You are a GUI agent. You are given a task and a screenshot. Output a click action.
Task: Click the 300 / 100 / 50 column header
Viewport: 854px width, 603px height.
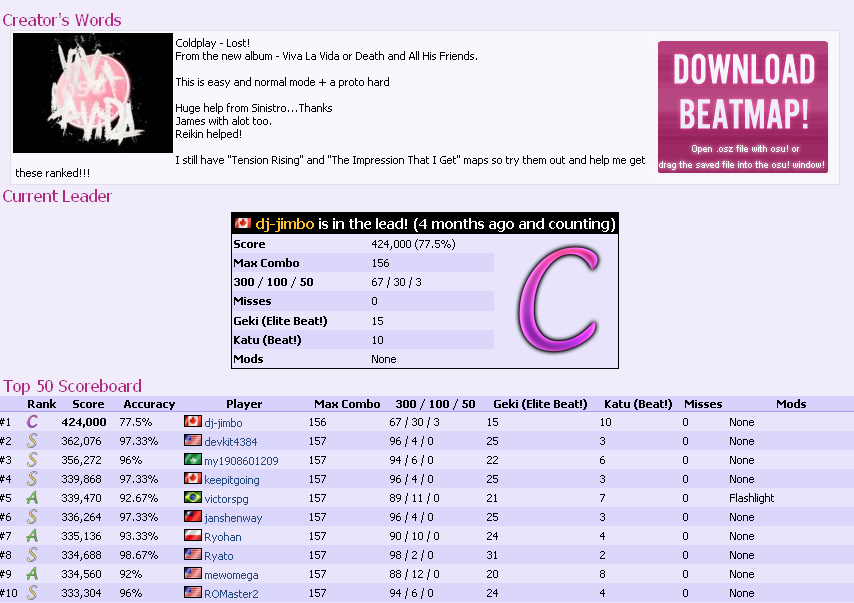pyautogui.click(x=435, y=404)
